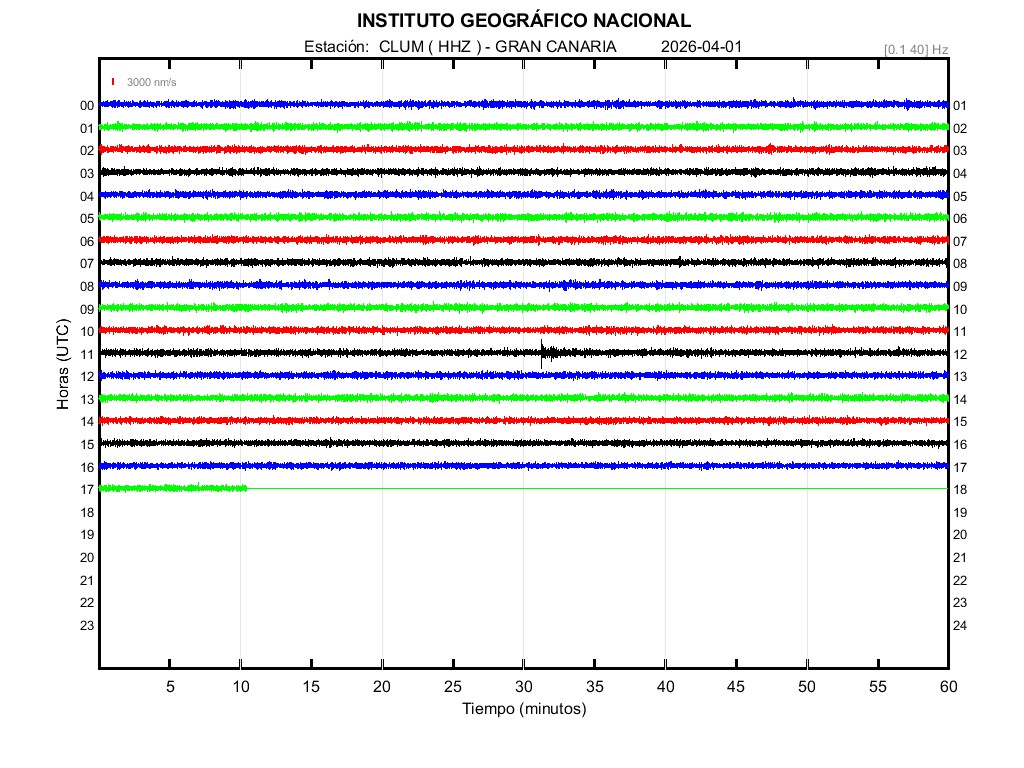Click the Tiempo (minutos) axis label
1024x768 pixels.
pyautogui.click(x=524, y=709)
